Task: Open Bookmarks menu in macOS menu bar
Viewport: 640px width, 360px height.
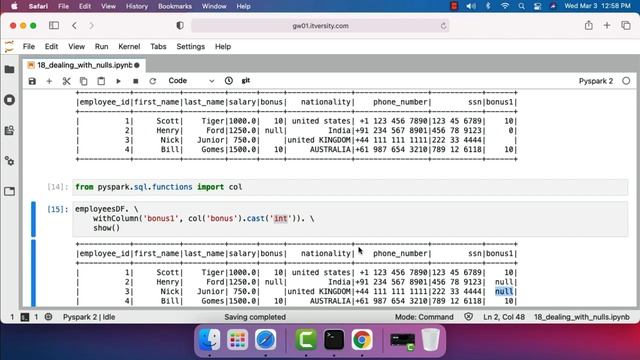Action: click(x=175, y=6)
